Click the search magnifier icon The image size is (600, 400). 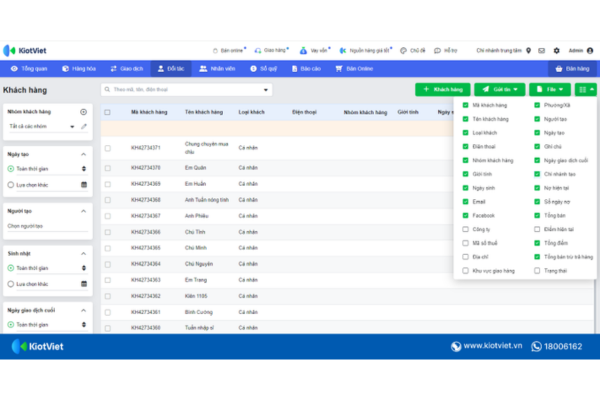point(107,90)
